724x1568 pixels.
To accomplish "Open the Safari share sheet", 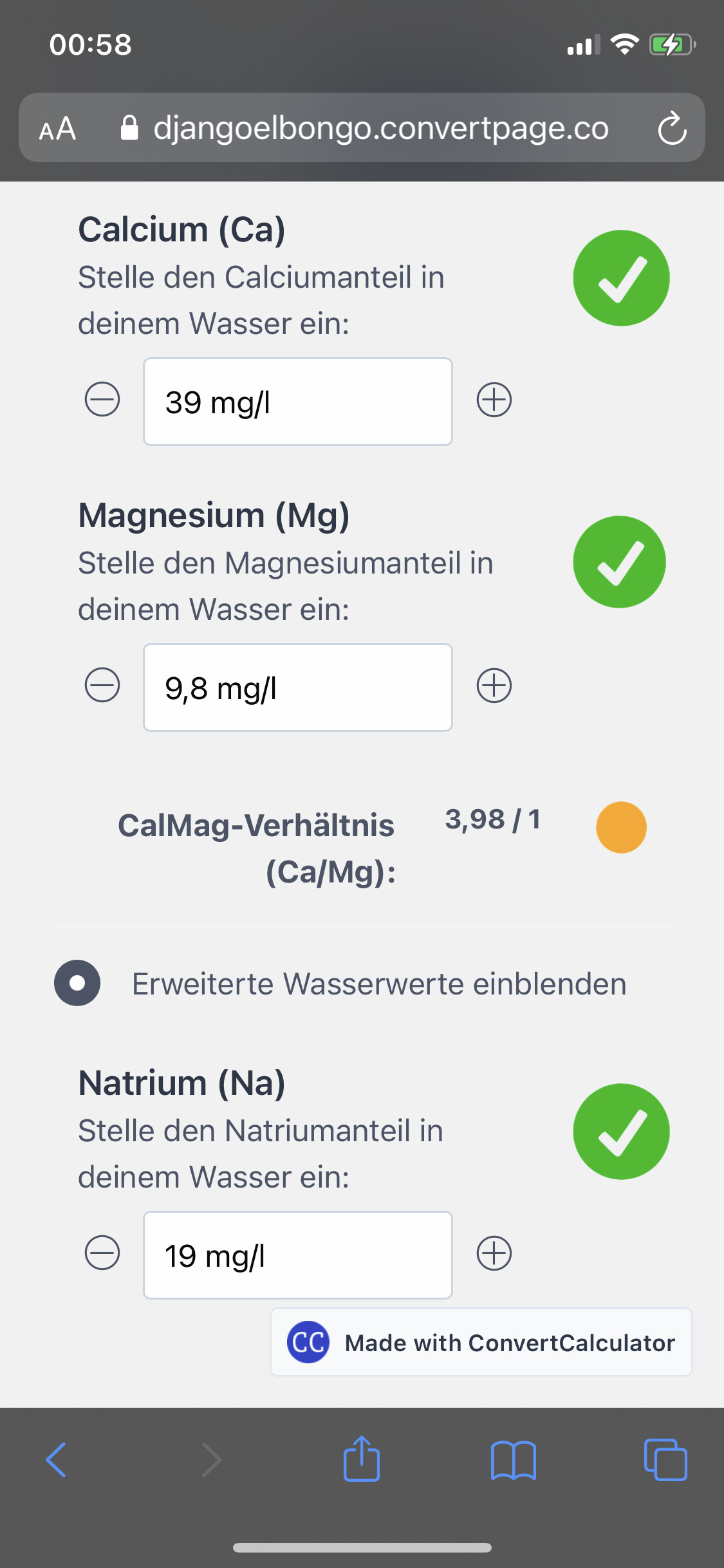I will click(362, 1459).
